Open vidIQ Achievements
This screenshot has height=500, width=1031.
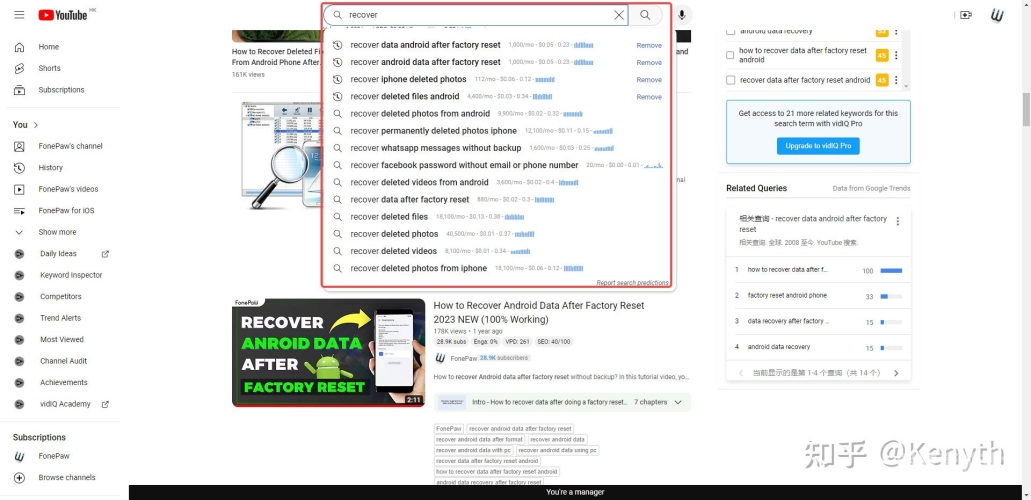click(64, 383)
